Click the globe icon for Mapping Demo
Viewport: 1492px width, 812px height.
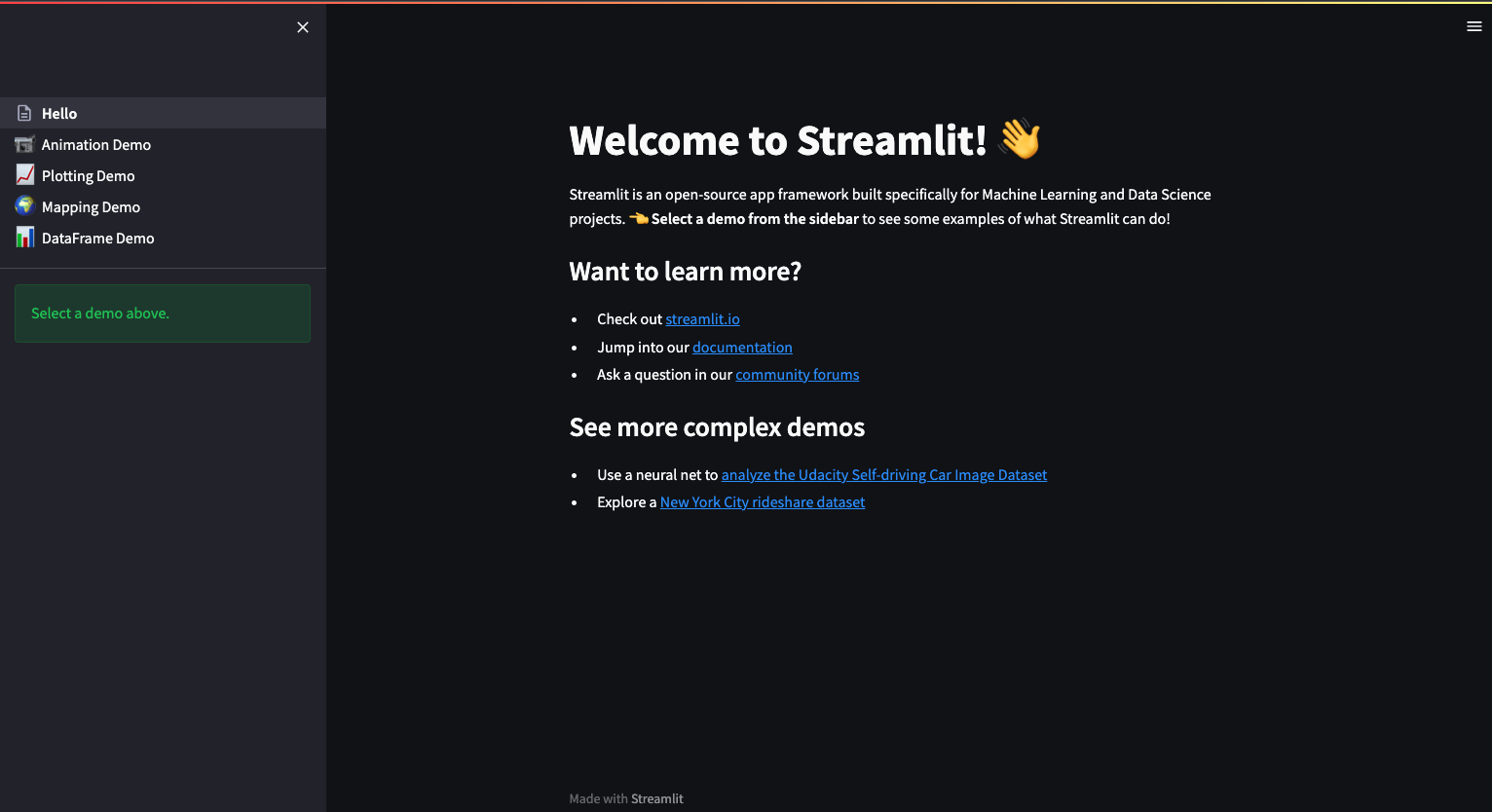pos(24,206)
